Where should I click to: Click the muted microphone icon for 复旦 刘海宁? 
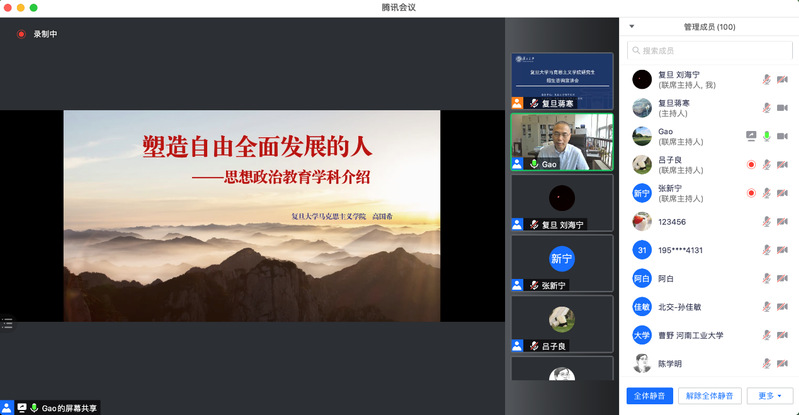coord(767,79)
